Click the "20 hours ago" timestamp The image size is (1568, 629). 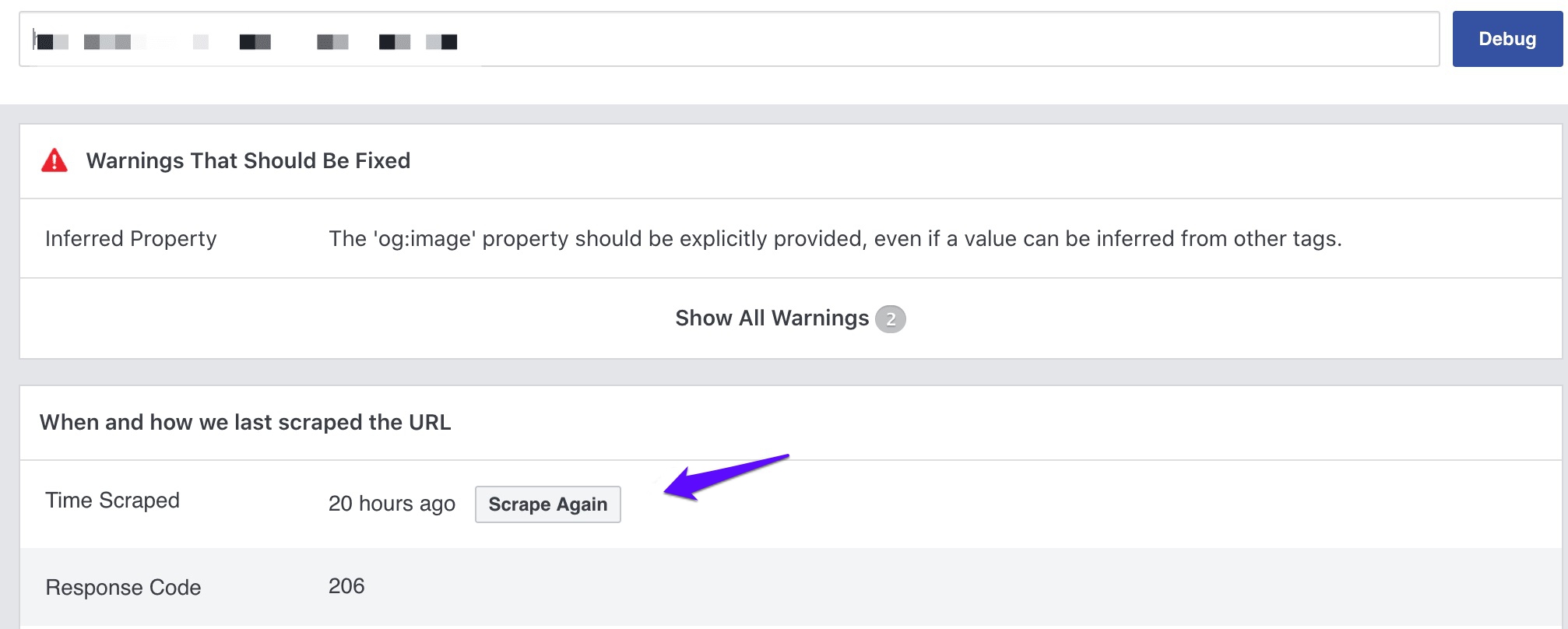click(392, 504)
